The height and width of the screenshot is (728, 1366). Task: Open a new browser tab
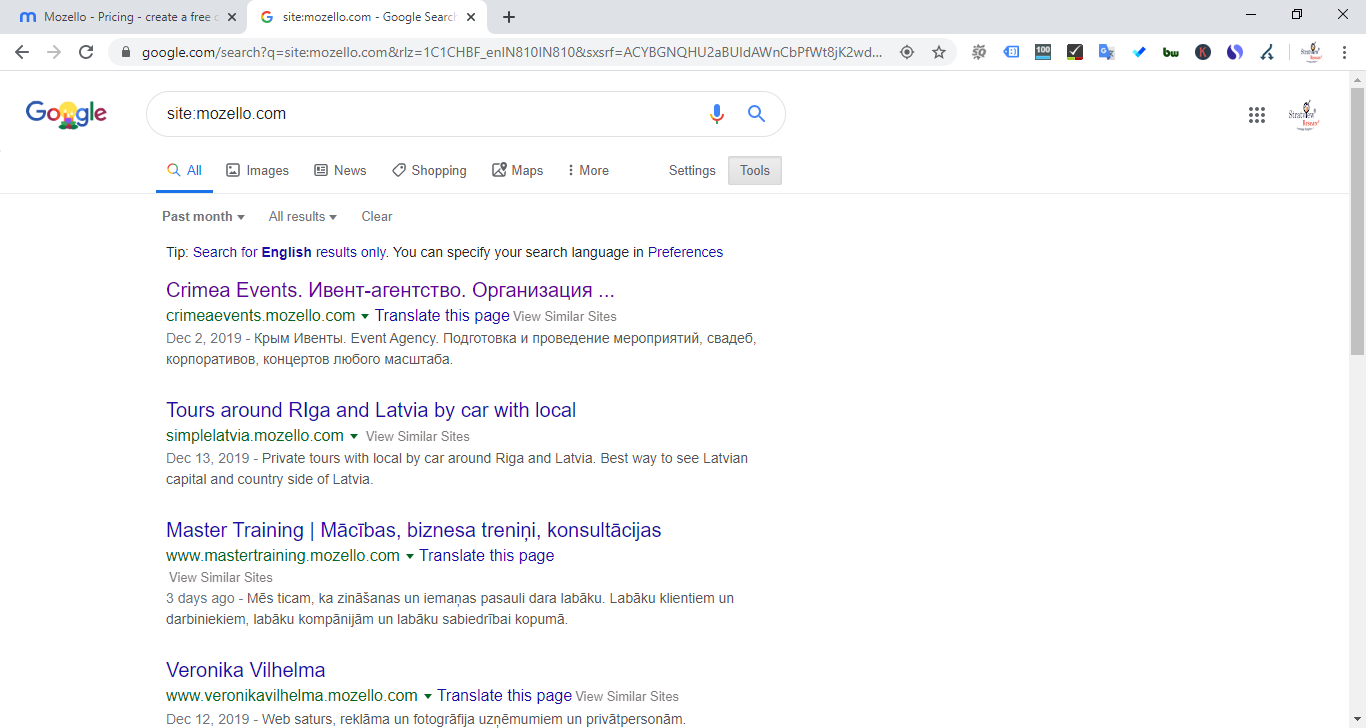[509, 17]
